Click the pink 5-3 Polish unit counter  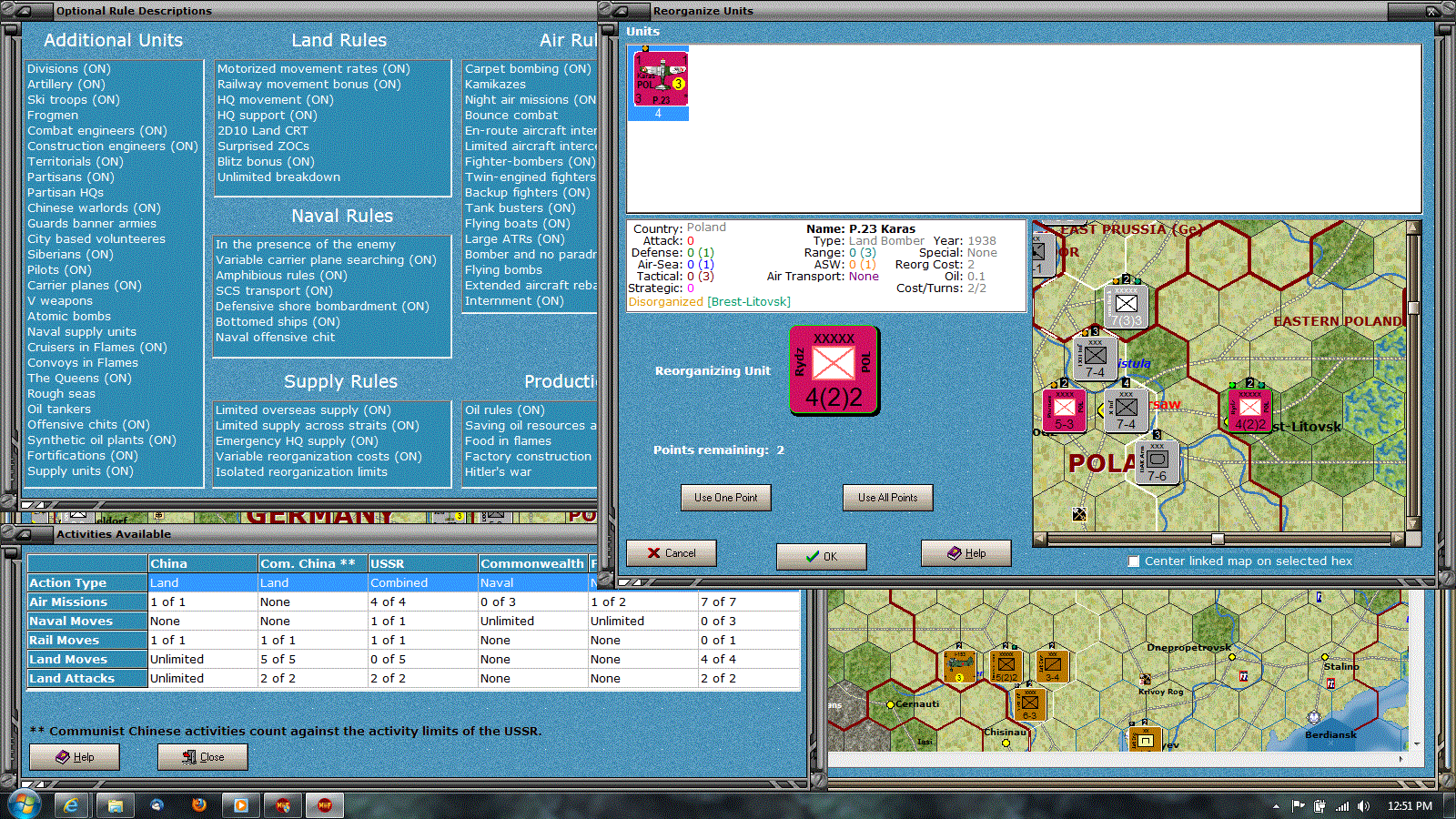[1064, 409]
